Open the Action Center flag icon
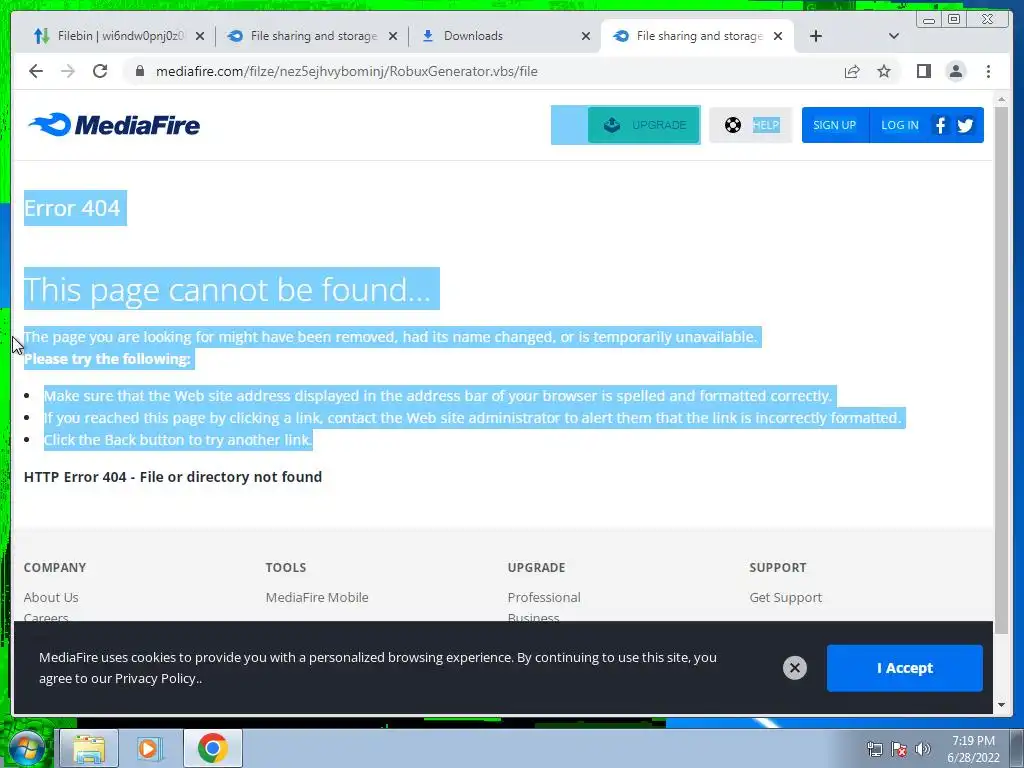1024x768 pixels. (x=899, y=749)
